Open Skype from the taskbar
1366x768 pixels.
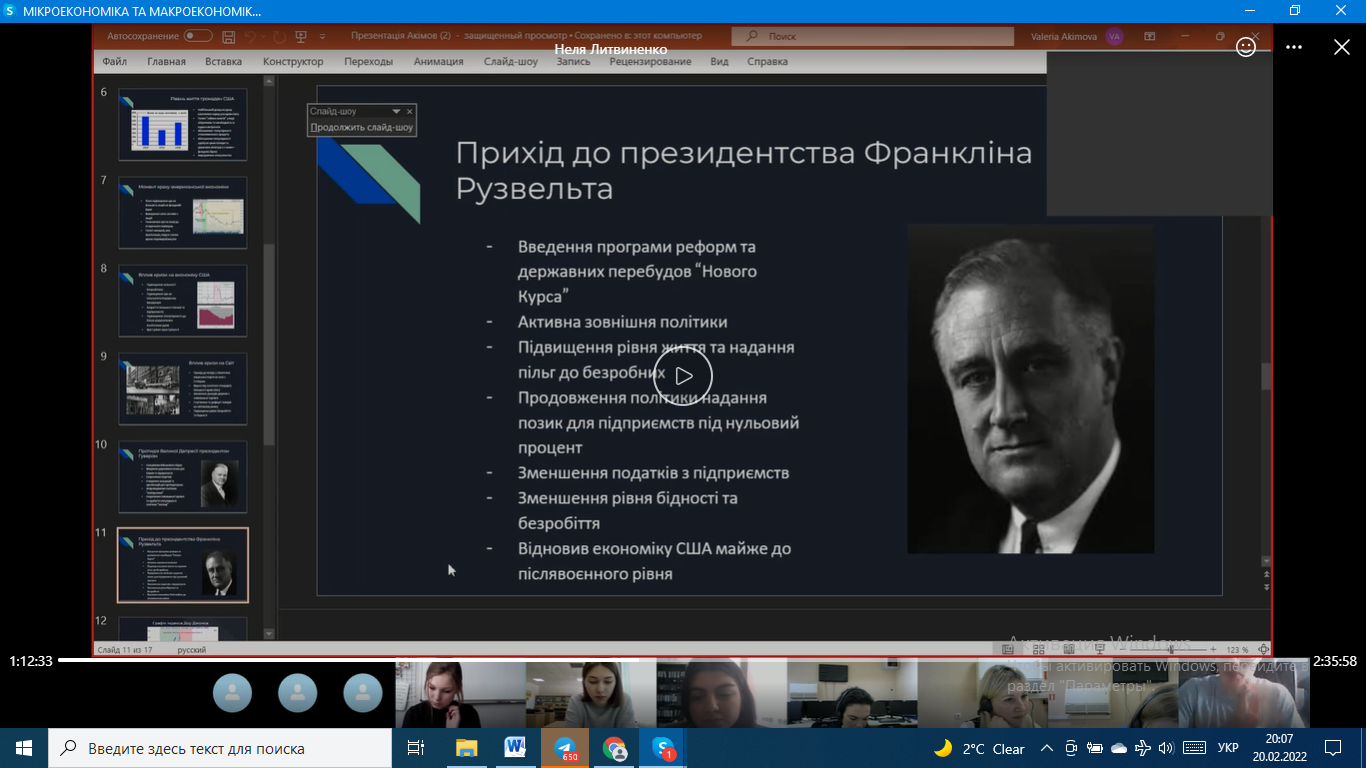(662, 748)
